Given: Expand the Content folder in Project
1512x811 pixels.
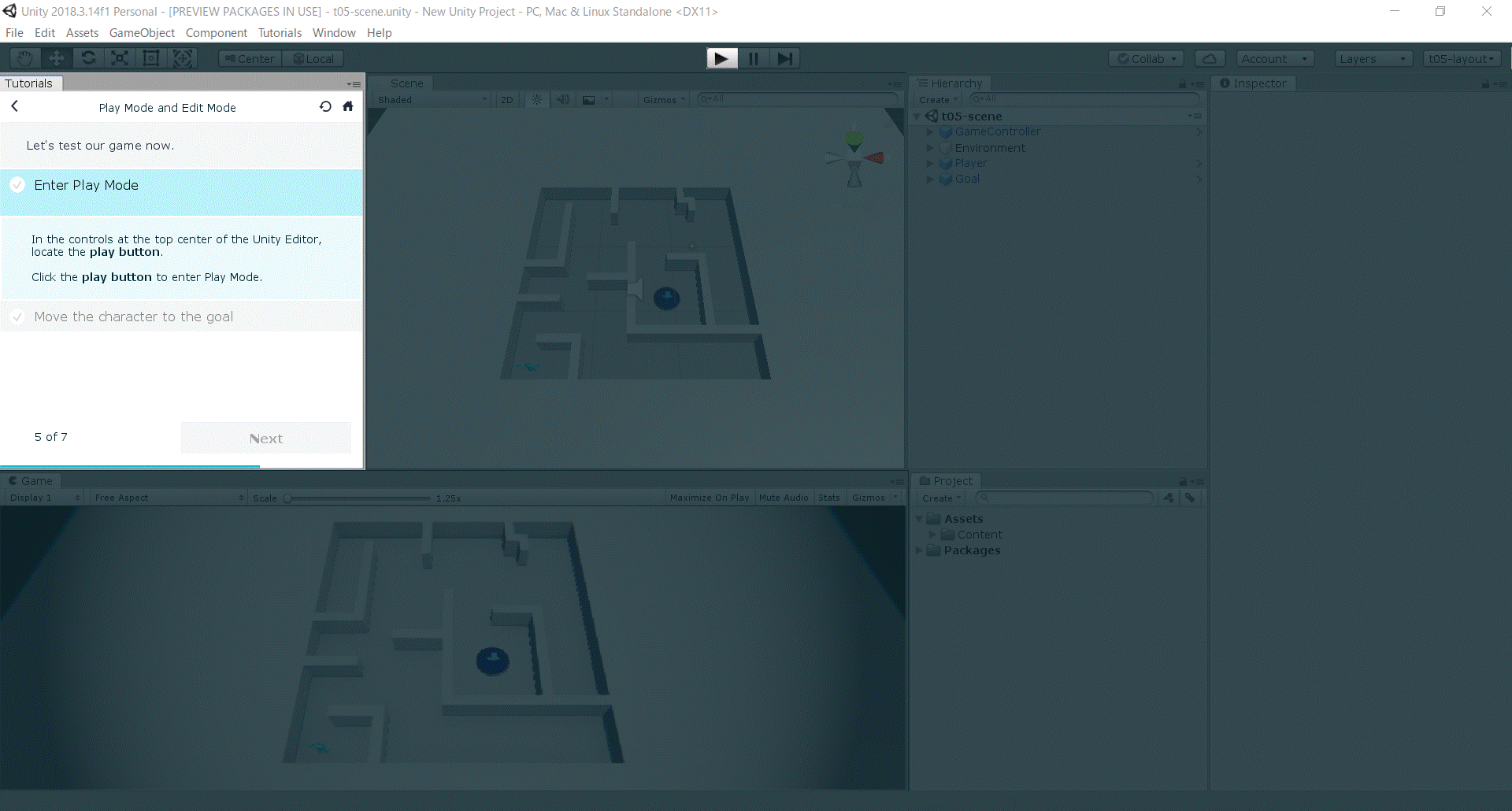Looking at the screenshot, I should click(932, 535).
